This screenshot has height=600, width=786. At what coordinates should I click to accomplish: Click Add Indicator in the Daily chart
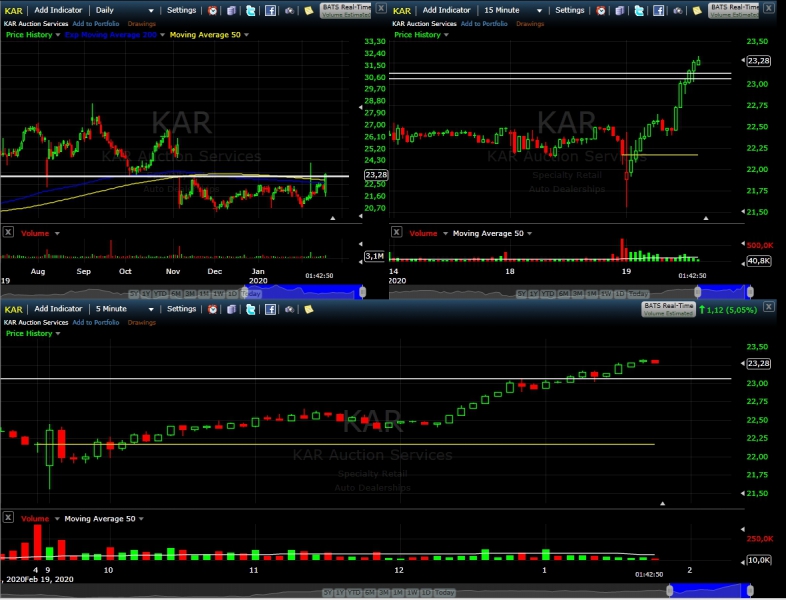tap(58, 10)
